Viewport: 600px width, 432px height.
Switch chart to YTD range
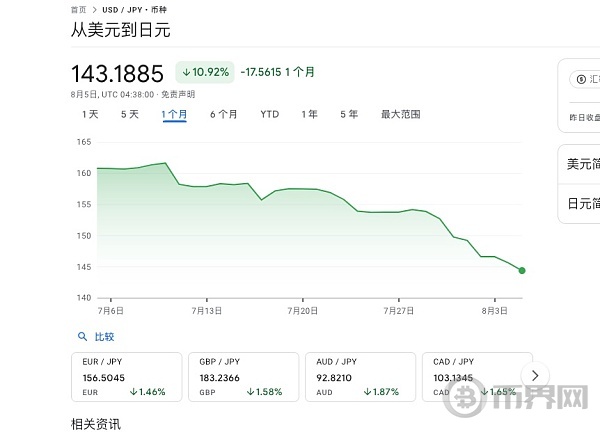270,114
